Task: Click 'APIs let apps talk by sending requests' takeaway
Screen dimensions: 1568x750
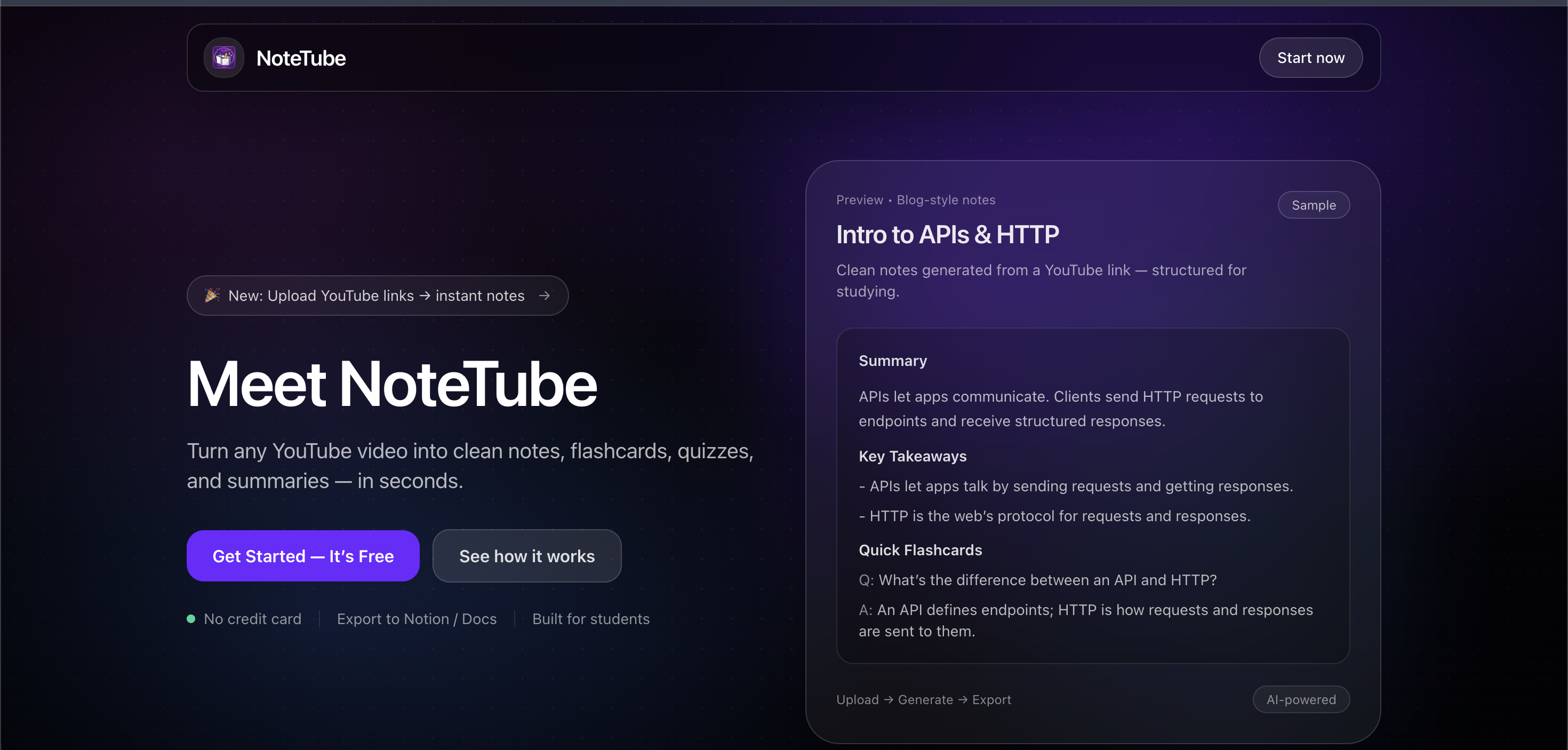Action: 1076,486
